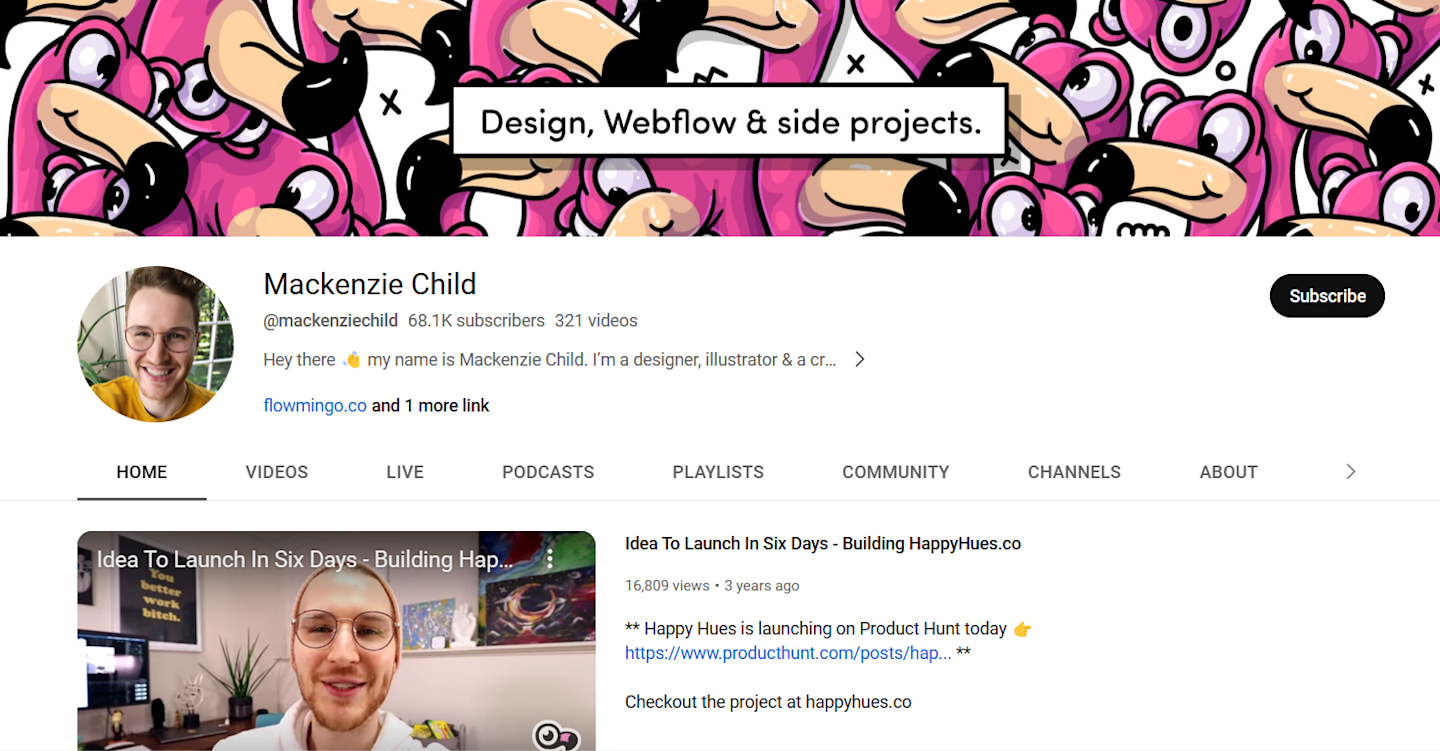Open the flowmingo.co link

[315, 406]
